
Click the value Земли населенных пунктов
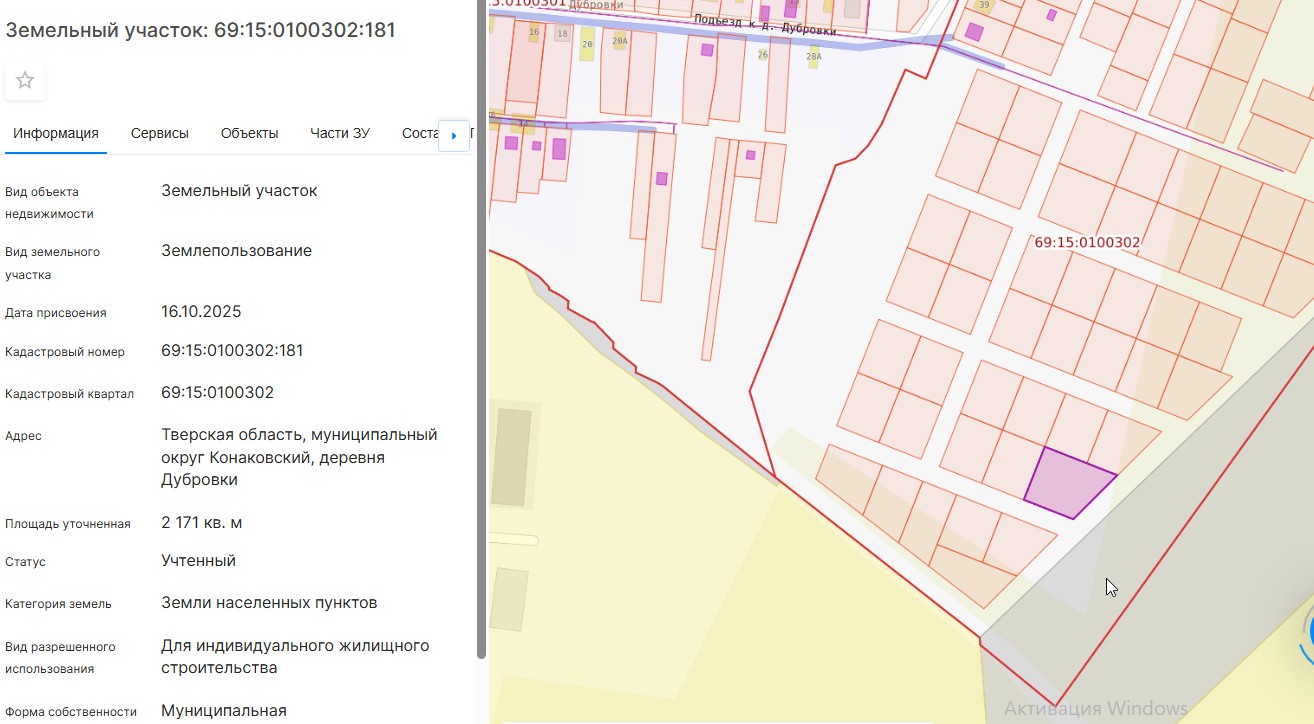pyautogui.click(x=269, y=602)
